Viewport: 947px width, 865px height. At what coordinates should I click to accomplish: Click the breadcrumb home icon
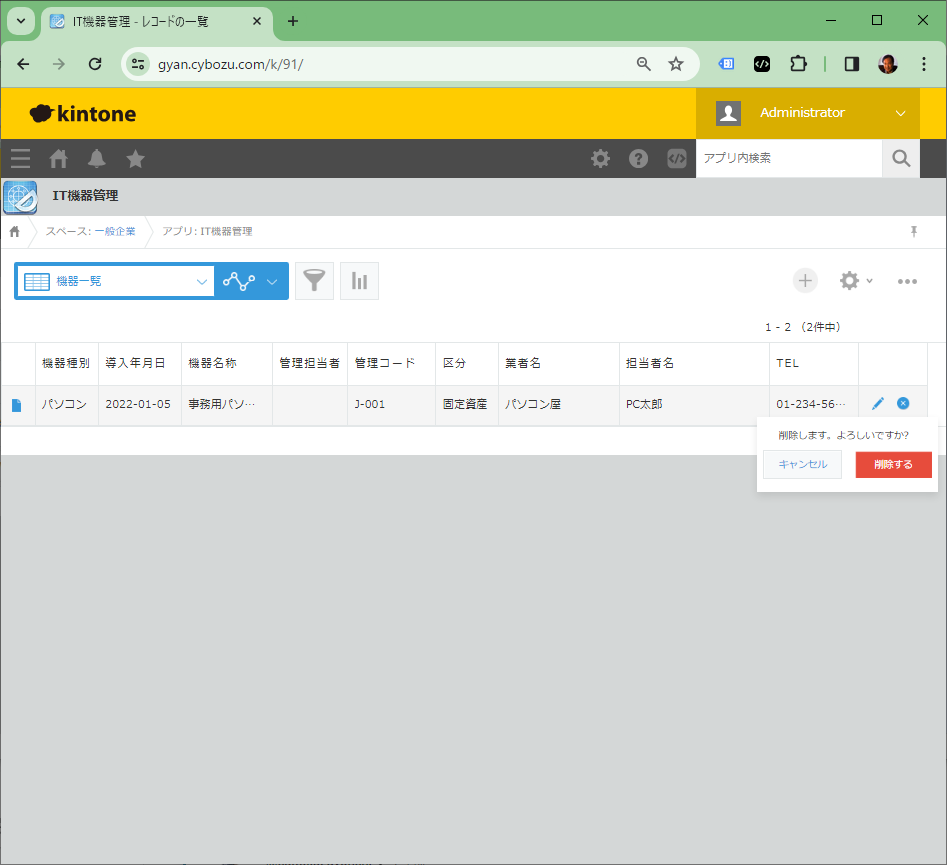pyautogui.click(x=14, y=231)
